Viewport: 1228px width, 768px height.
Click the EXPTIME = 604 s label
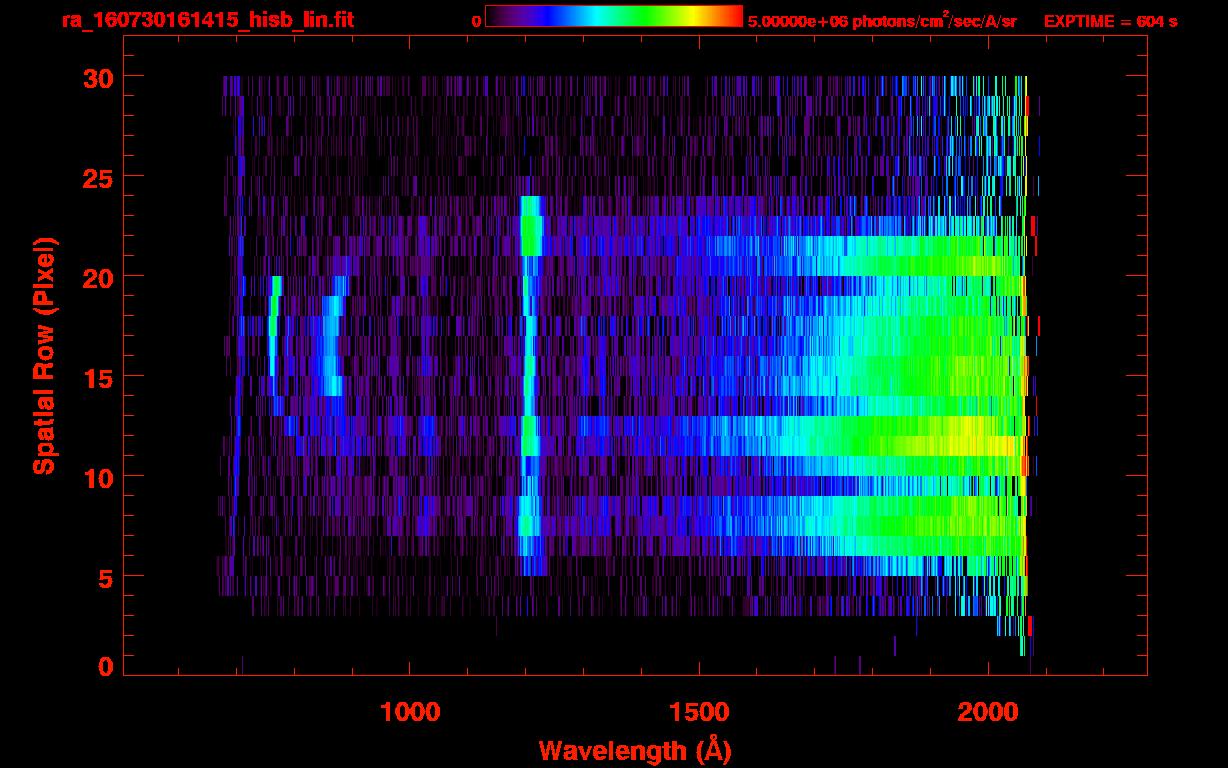pyautogui.click(x=1110, y=21)
